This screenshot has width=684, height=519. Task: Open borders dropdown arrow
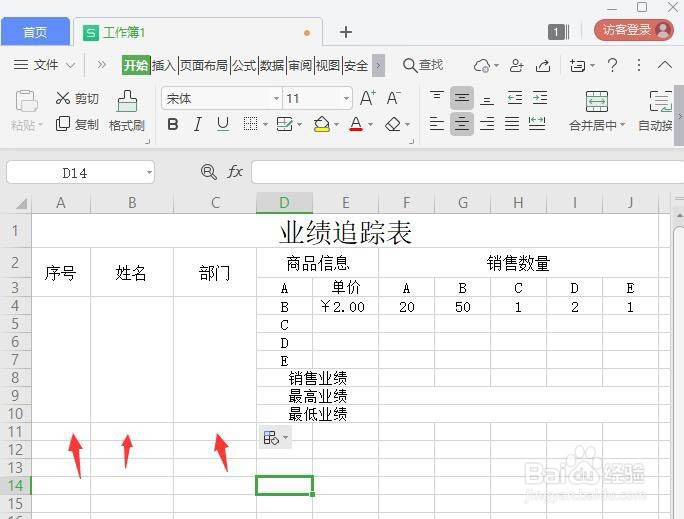265,125
